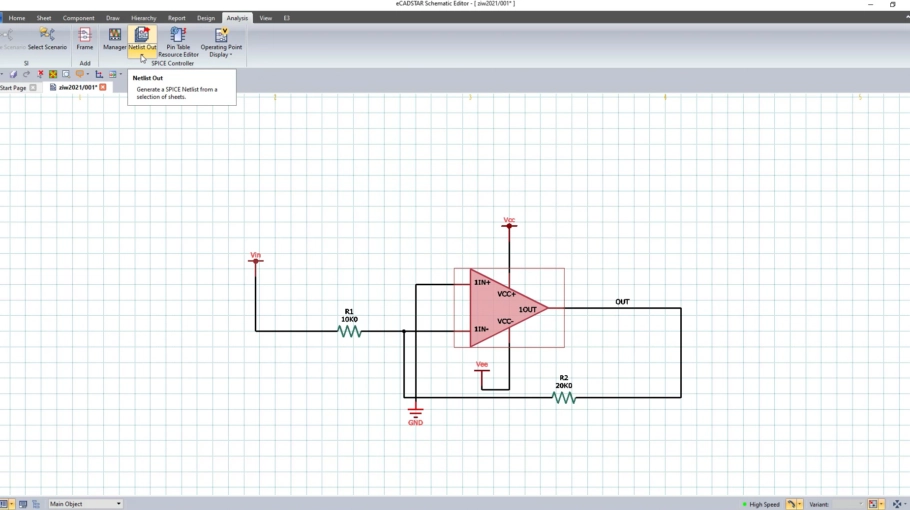Screen dimensions: 910x510
Task: Click the layout display icon in toolbar
Action: click(113, 74)
